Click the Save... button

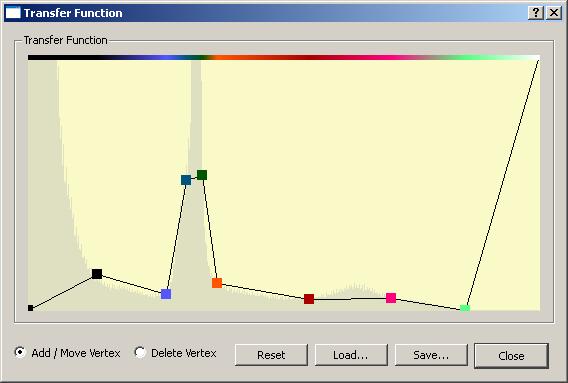431,355
